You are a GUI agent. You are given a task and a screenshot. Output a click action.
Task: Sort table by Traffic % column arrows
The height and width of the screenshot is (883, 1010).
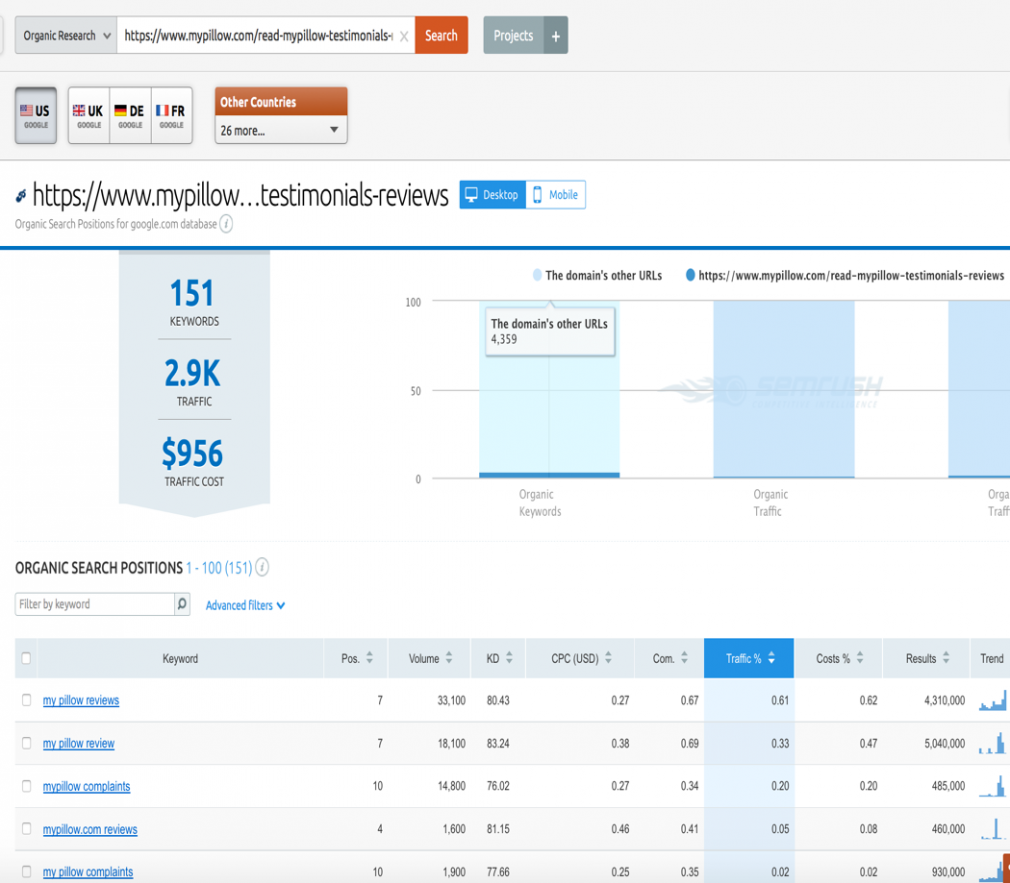(771, 658)
